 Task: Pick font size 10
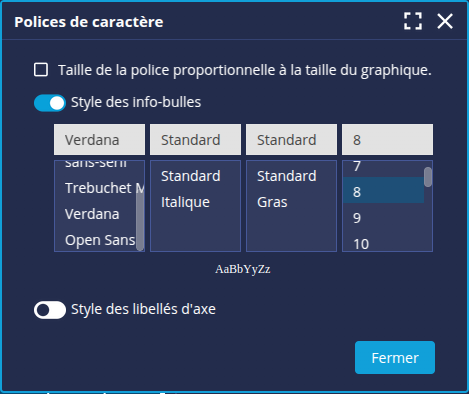coord(383,244)
